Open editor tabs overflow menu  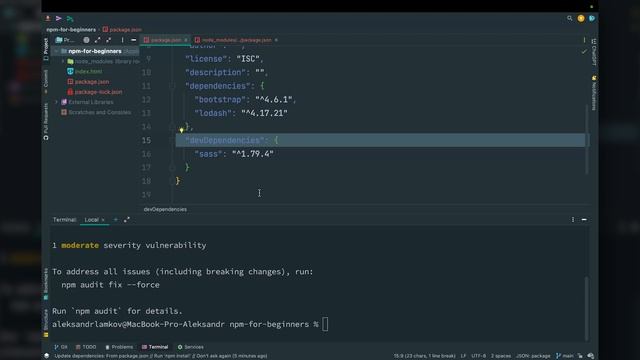(584, 40)
